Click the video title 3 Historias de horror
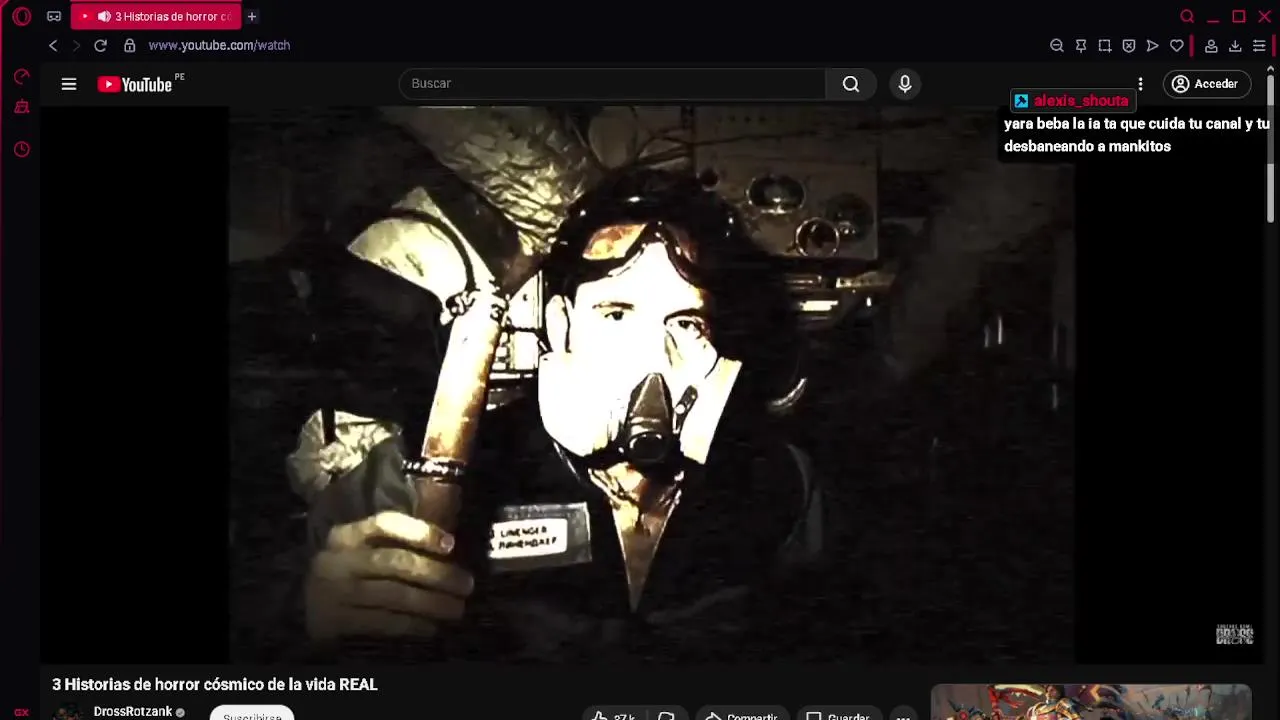 (215, 685)
